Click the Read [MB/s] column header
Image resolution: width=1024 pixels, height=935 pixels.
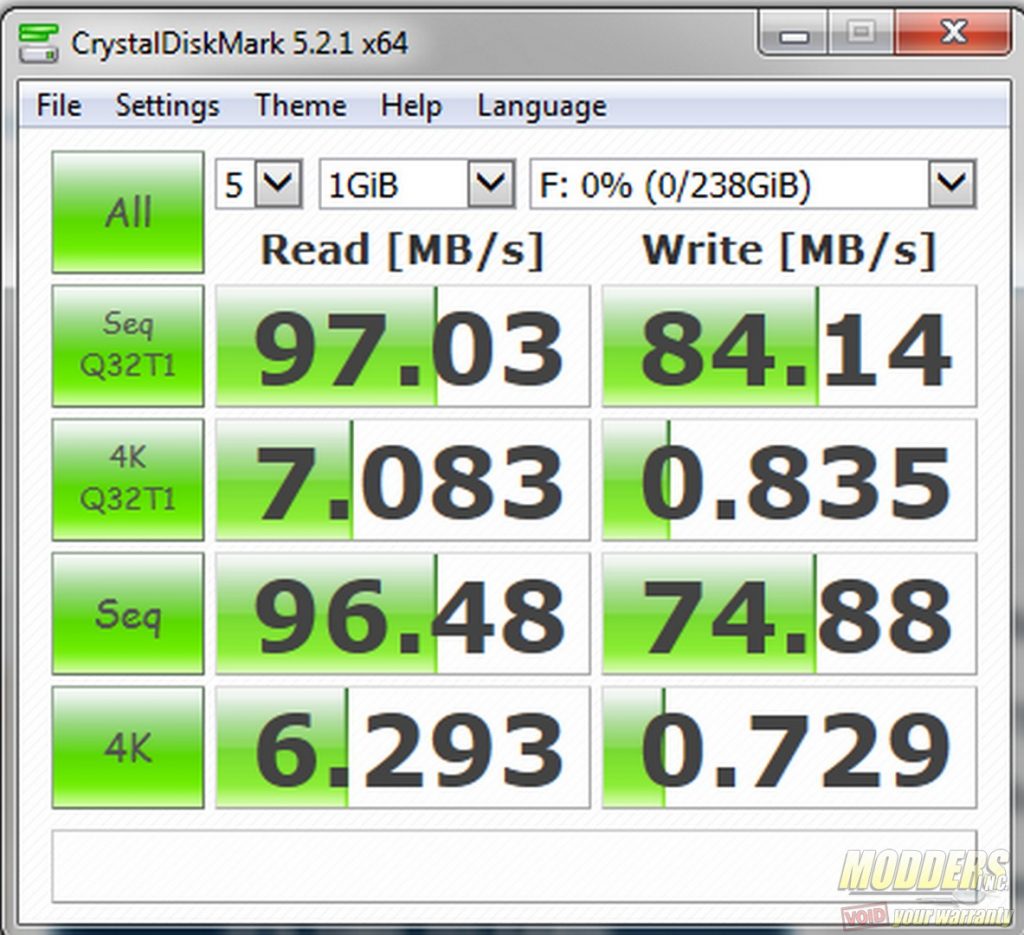(402, 250)
